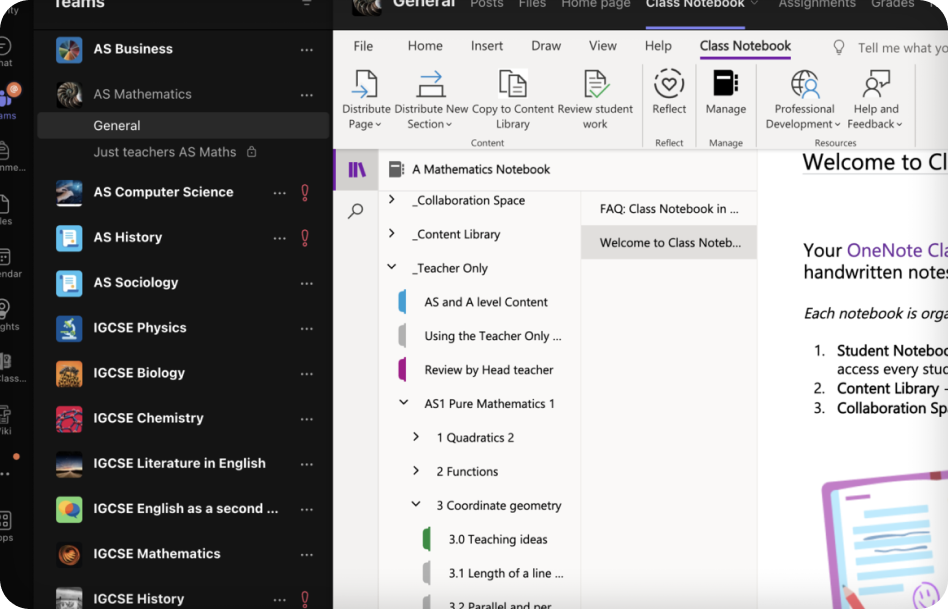The width and height of the screenshot is (948, 609).
Task: Click AS History important alert icon
Action: pos(305,238)
